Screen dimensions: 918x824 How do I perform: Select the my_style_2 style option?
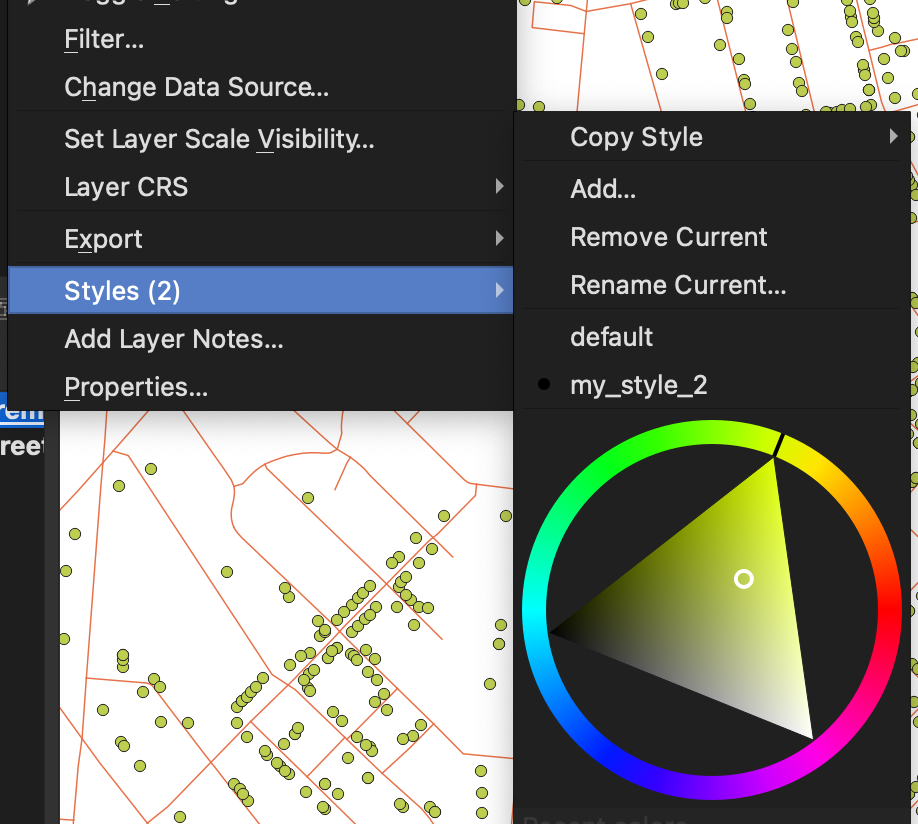pos(638,385)
